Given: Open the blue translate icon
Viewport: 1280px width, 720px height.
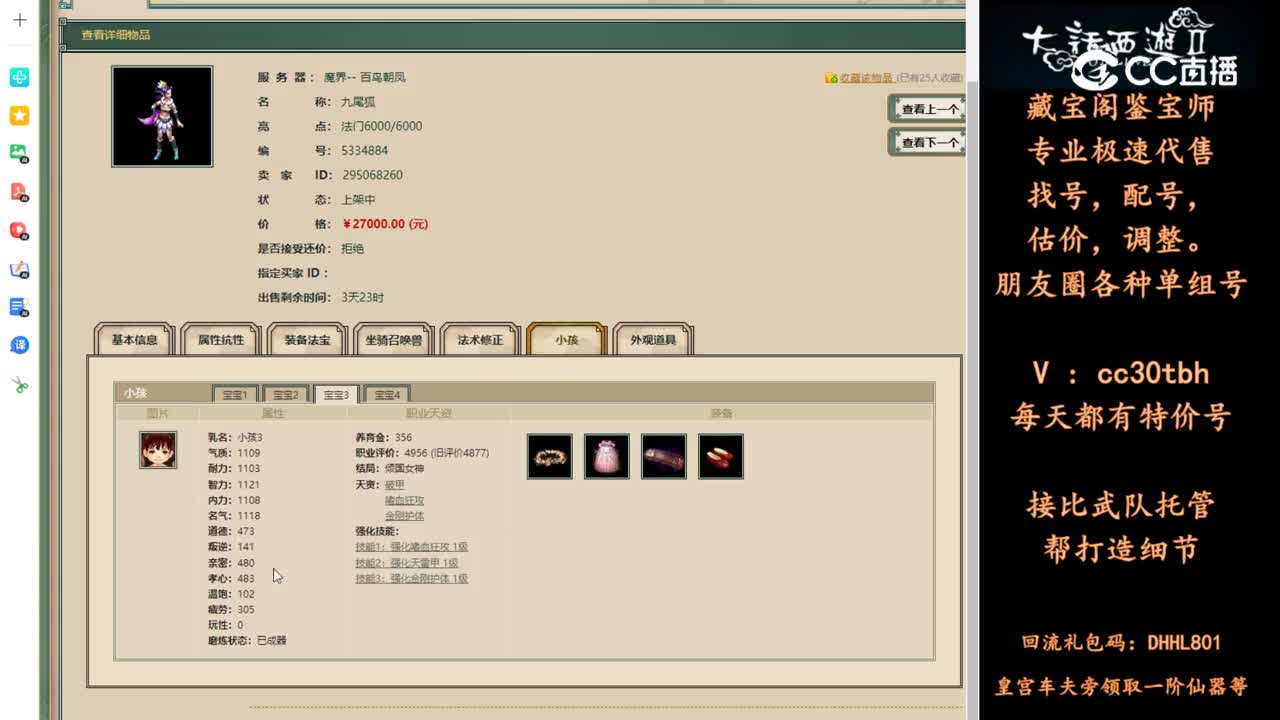Looking at the screenshot, I should (19, 345).
